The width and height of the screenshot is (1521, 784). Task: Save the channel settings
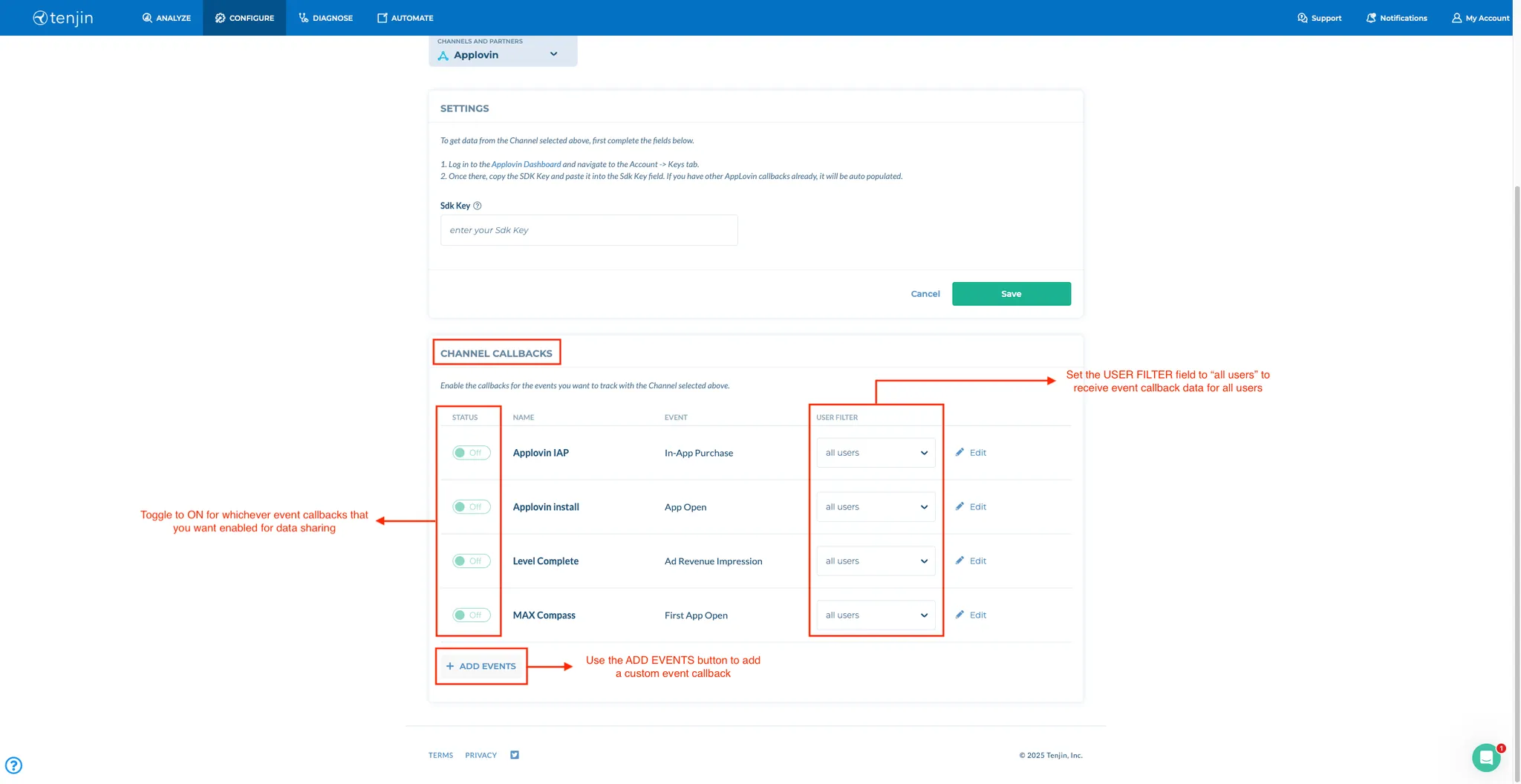click(x=1012, y=294)
